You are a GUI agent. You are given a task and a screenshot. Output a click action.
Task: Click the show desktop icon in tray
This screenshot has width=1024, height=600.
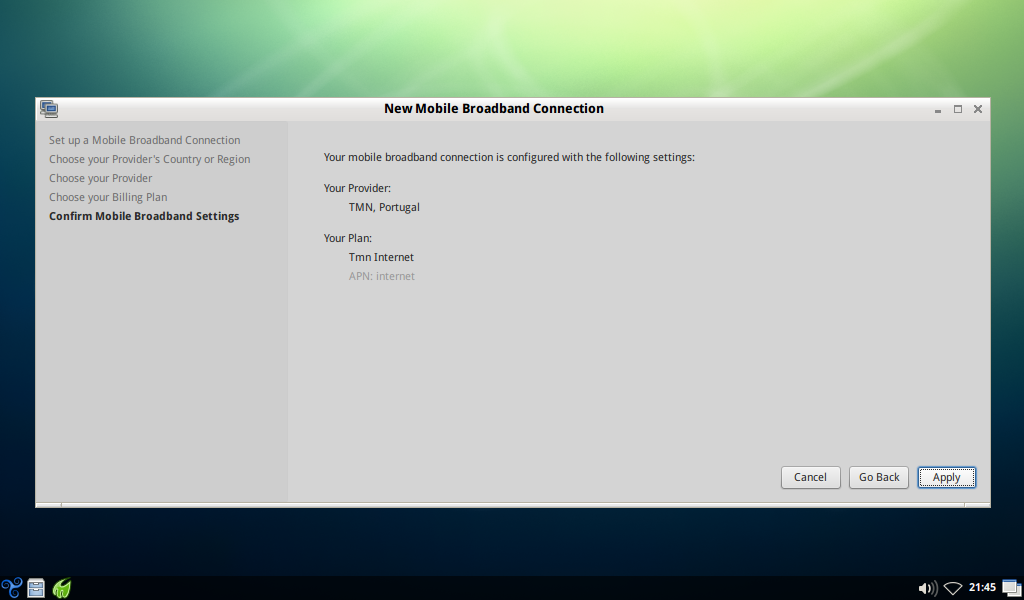[x=1012, y=588]
